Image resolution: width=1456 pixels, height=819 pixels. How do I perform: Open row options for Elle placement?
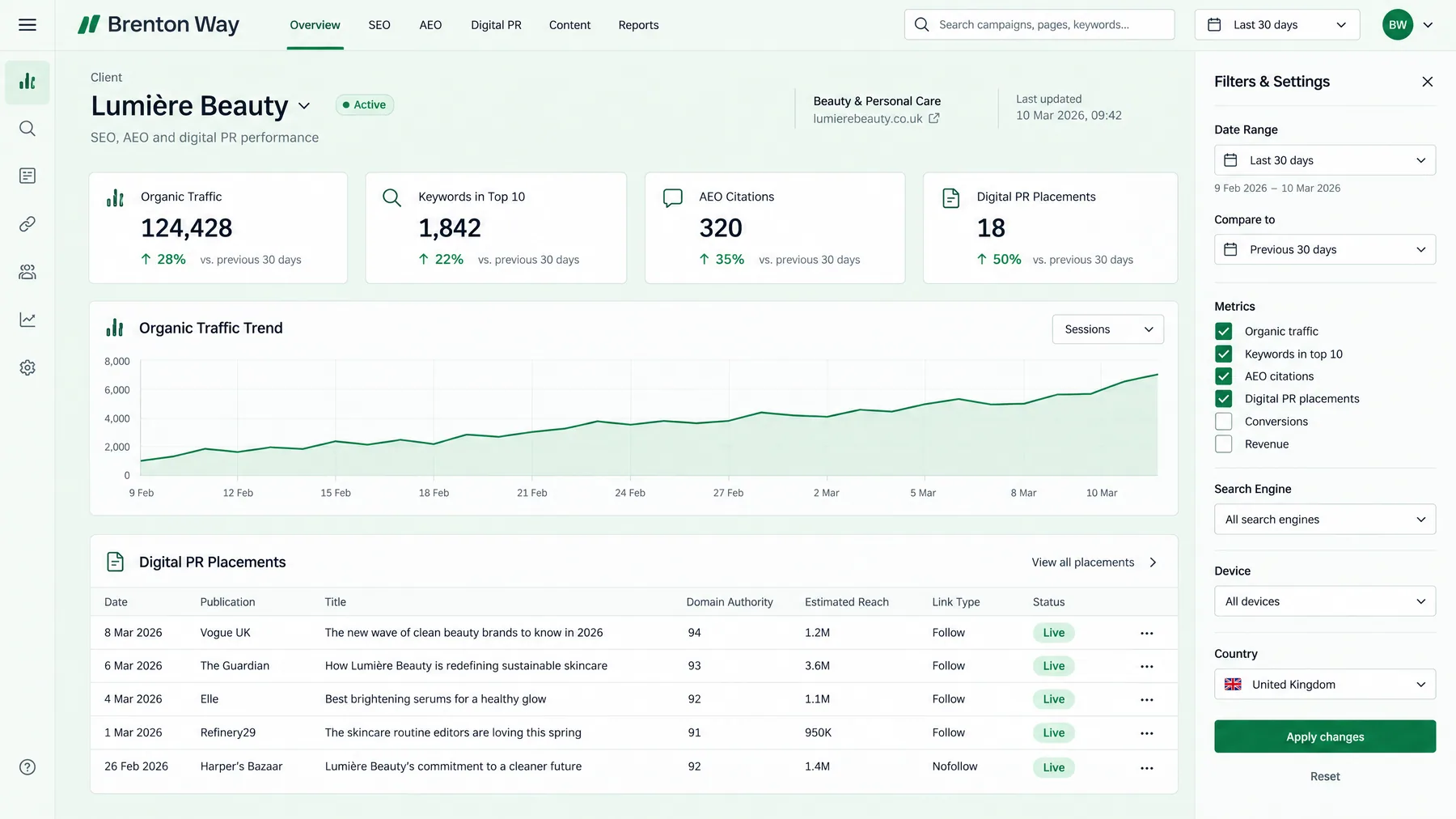tap(1147, 699)
